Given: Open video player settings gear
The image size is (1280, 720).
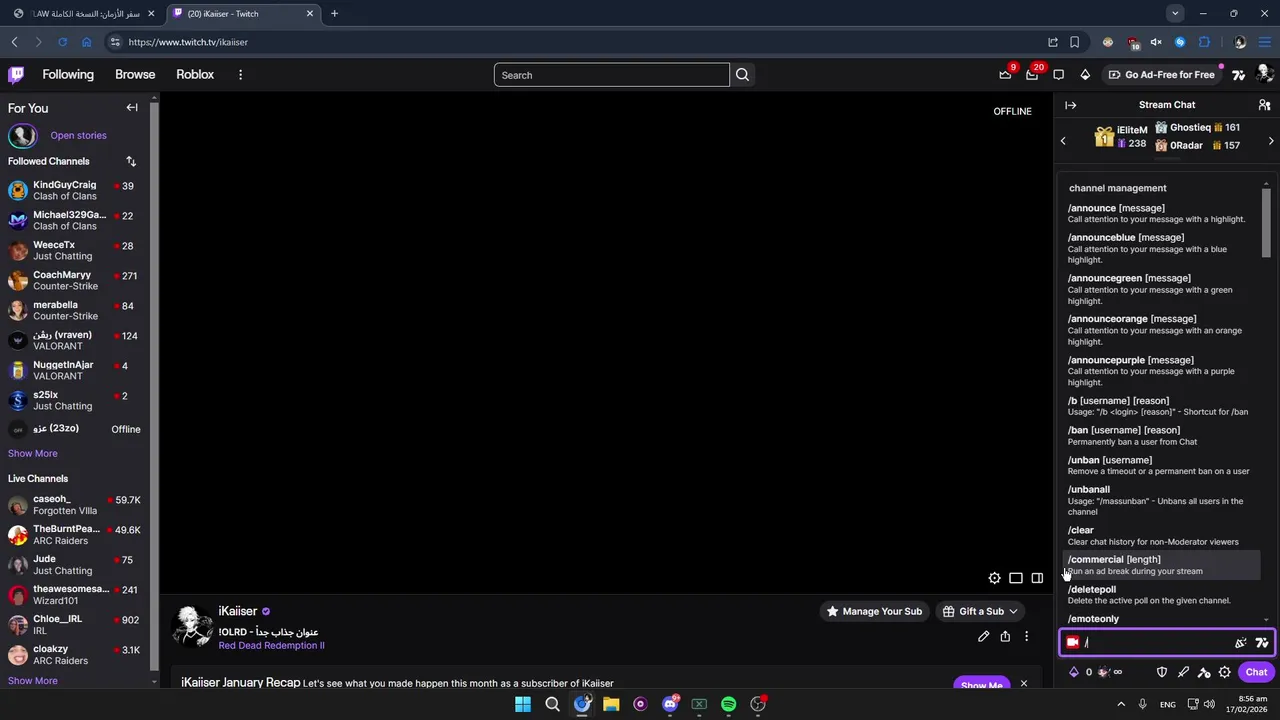Looking at the screenshot, I should pos(994,578).
